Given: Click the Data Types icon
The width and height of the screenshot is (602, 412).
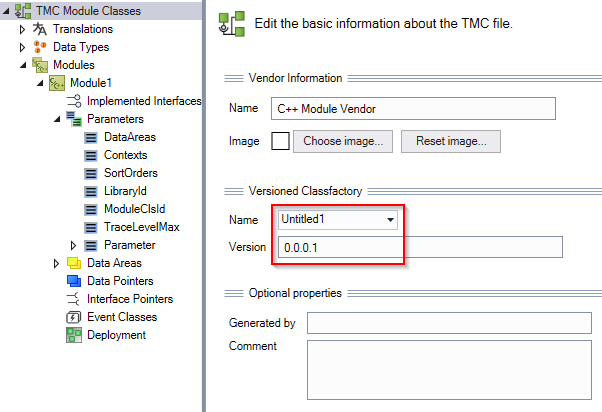Looking at the screenshot, I should [x=40, y=47].
